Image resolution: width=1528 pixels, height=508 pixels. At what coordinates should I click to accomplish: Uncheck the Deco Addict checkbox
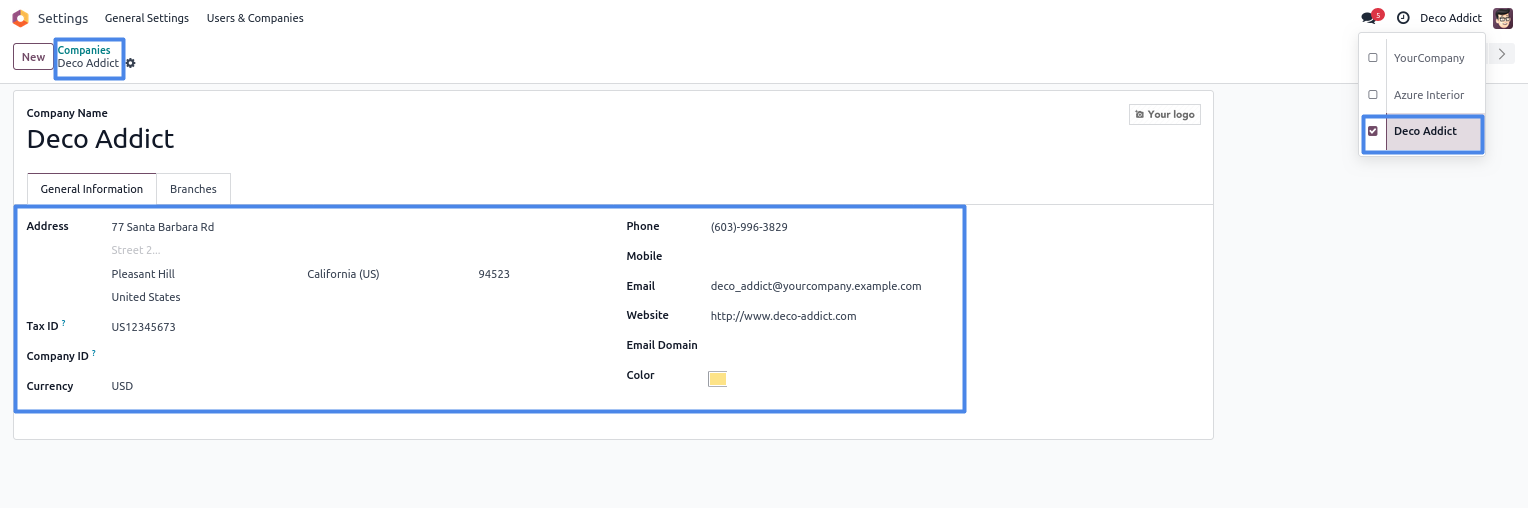pyautogui.click(x=1372, y=131)
